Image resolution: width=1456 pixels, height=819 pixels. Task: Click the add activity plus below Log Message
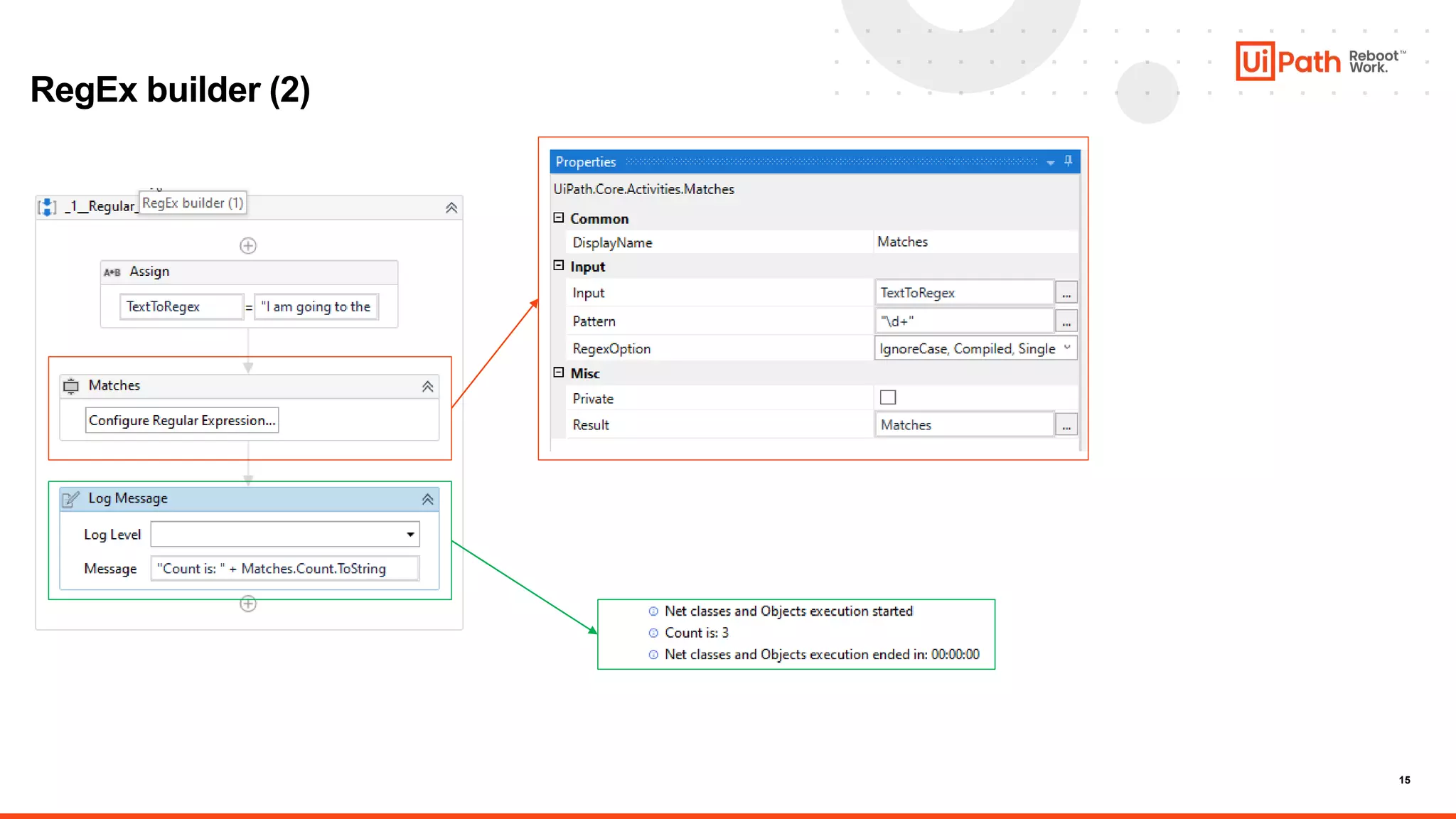coord(247,604)
